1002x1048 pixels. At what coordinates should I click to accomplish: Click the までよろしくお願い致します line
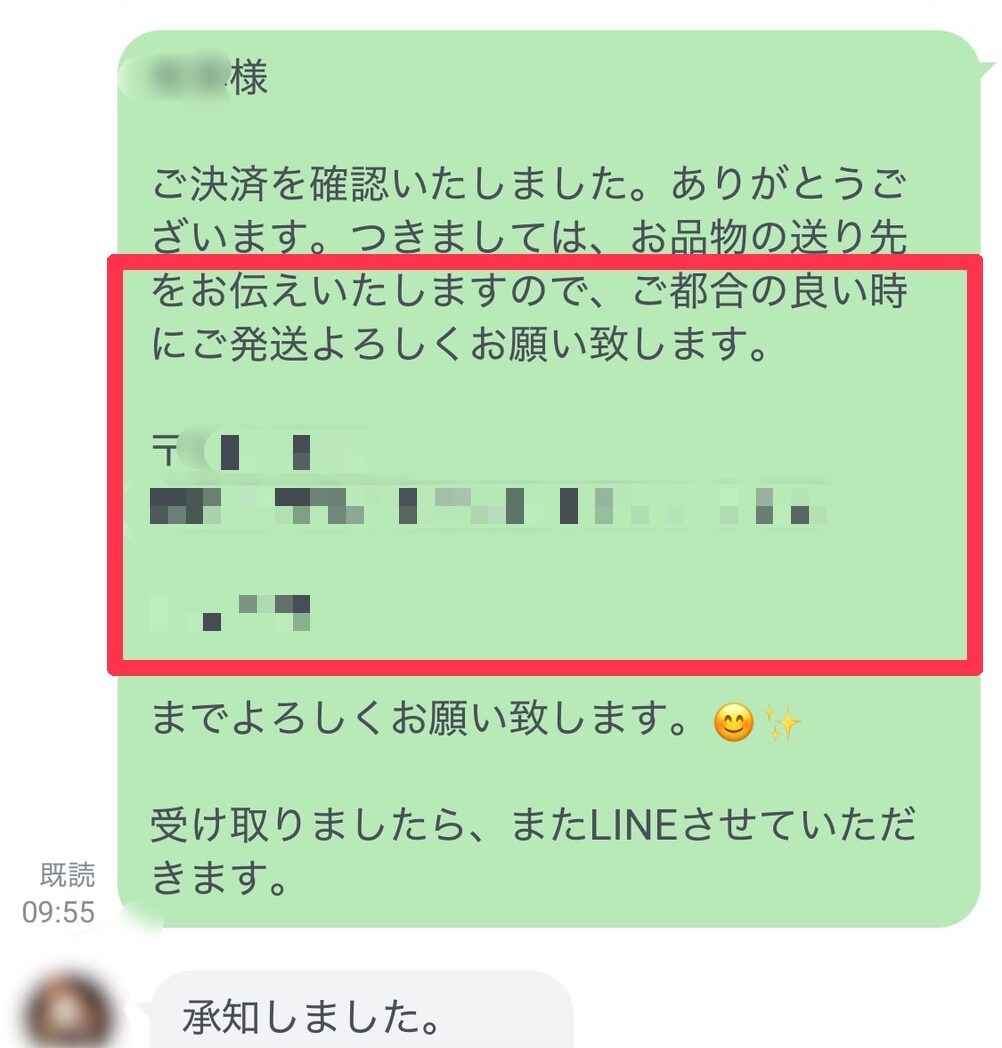click(x=419, y=720)
